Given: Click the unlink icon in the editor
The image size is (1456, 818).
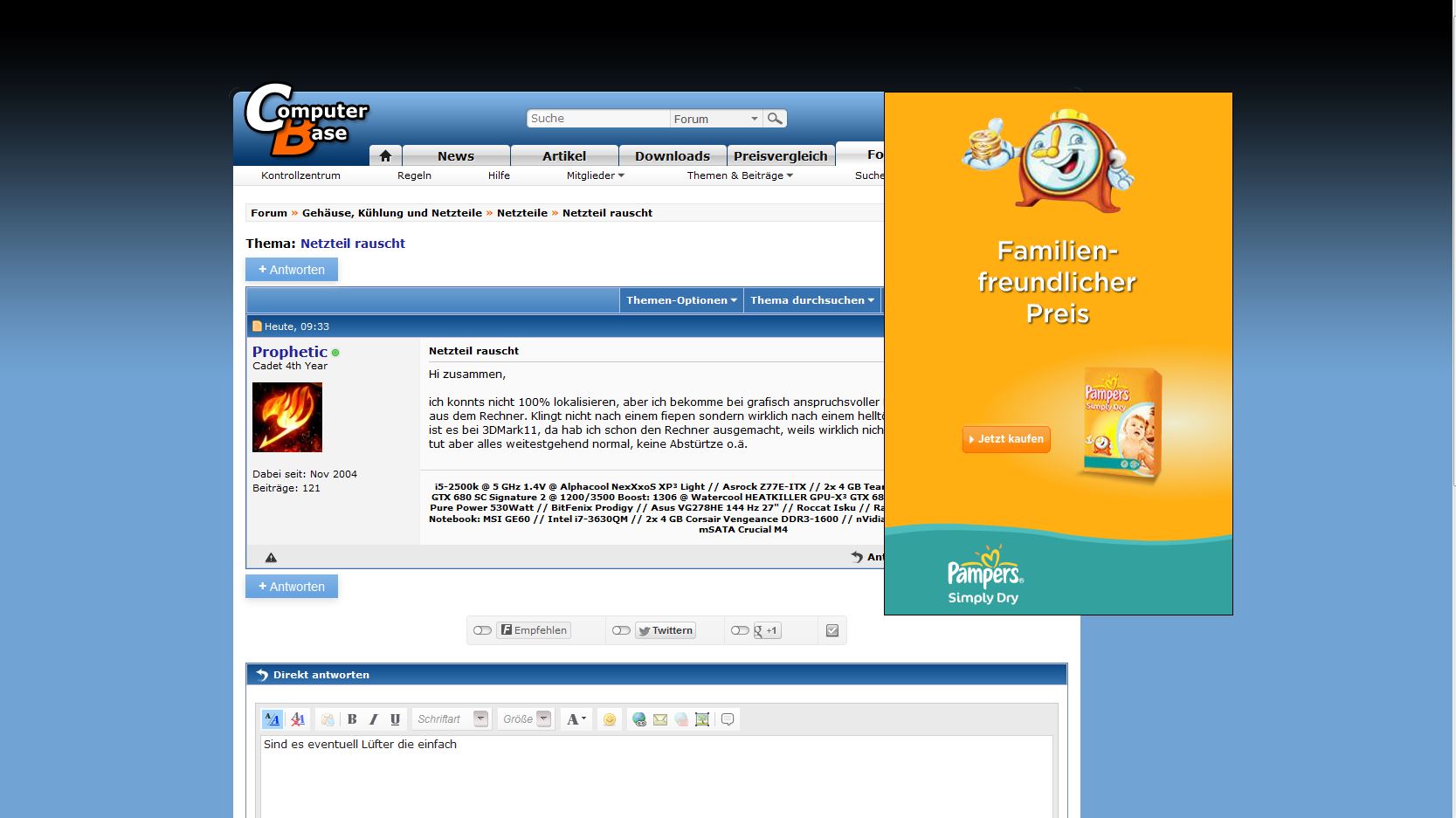Looking at the screenshot, I should (x=681, y=719).
